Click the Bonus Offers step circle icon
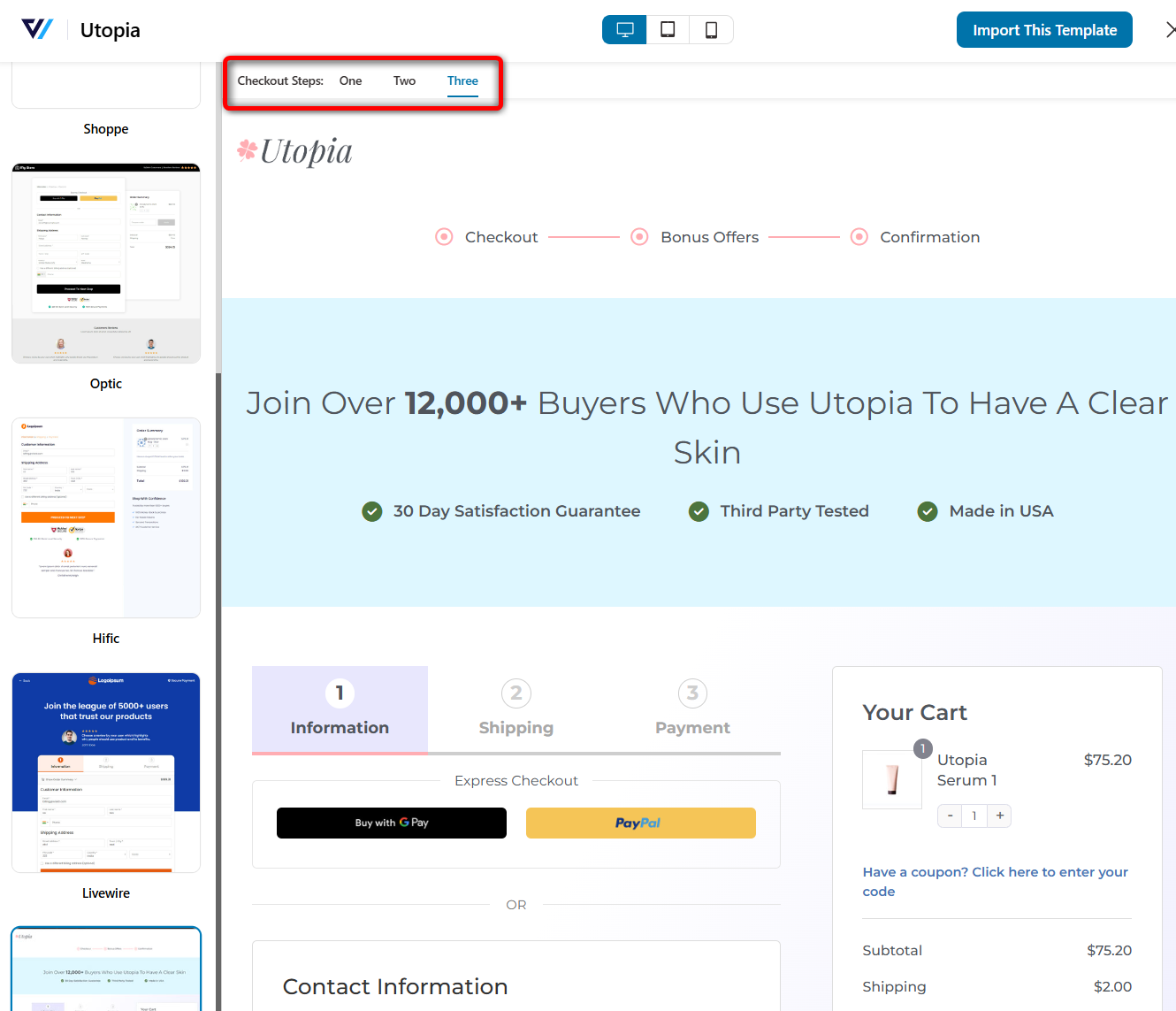This screenshot has height=1011, width=1176. coord(639,237)
